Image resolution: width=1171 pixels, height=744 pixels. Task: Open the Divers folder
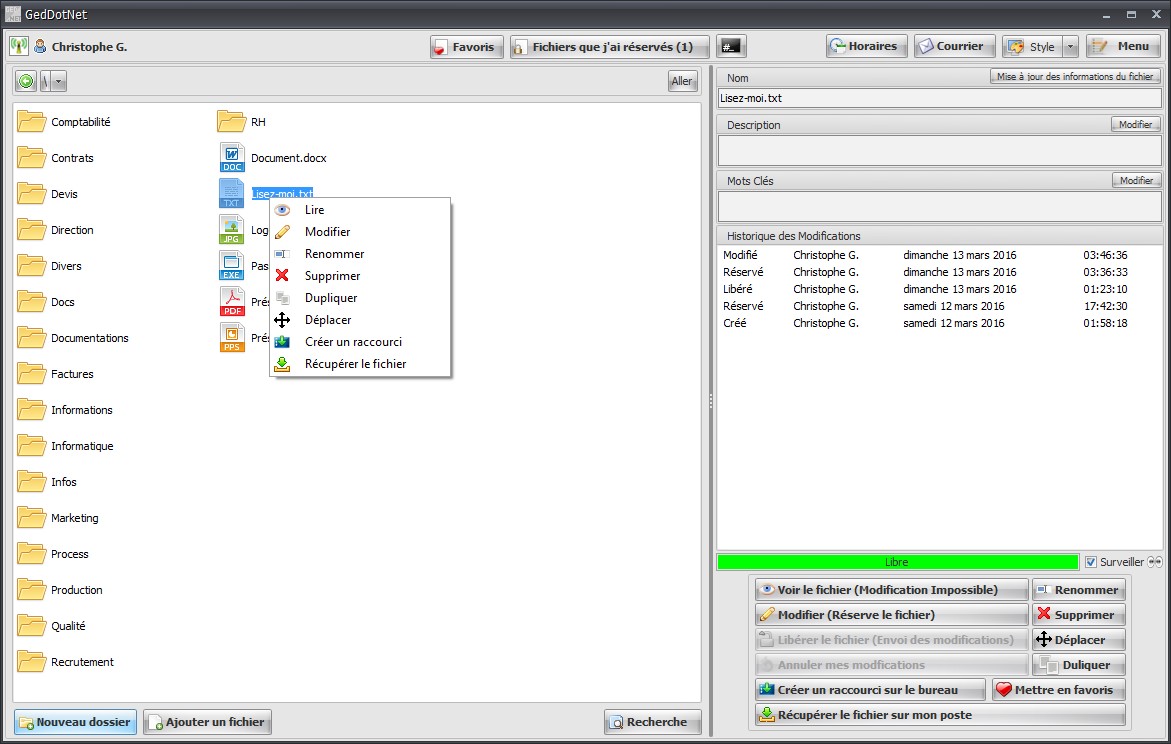pos(50,266)
